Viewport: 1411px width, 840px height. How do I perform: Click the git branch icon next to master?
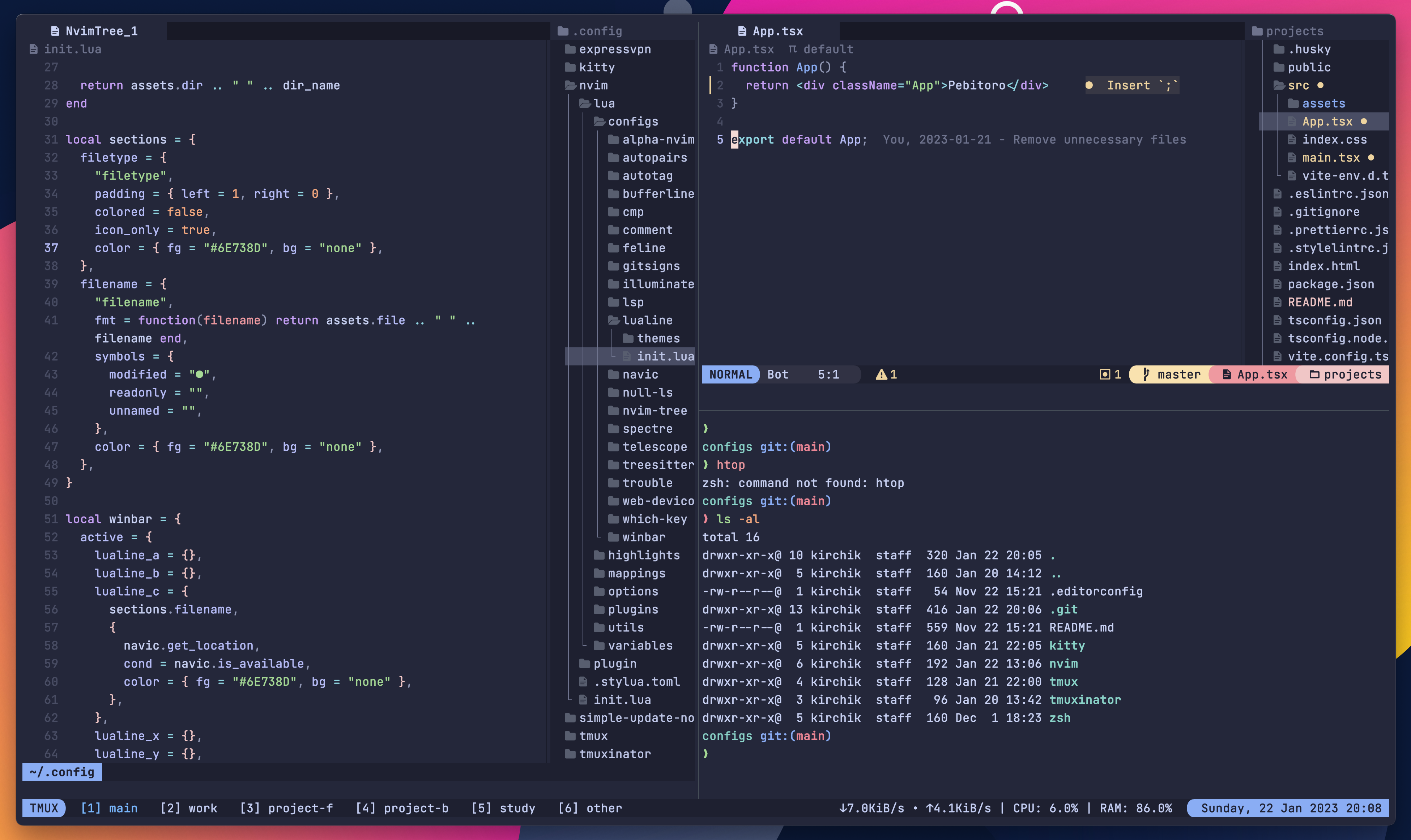click(x=1146, y=374)
